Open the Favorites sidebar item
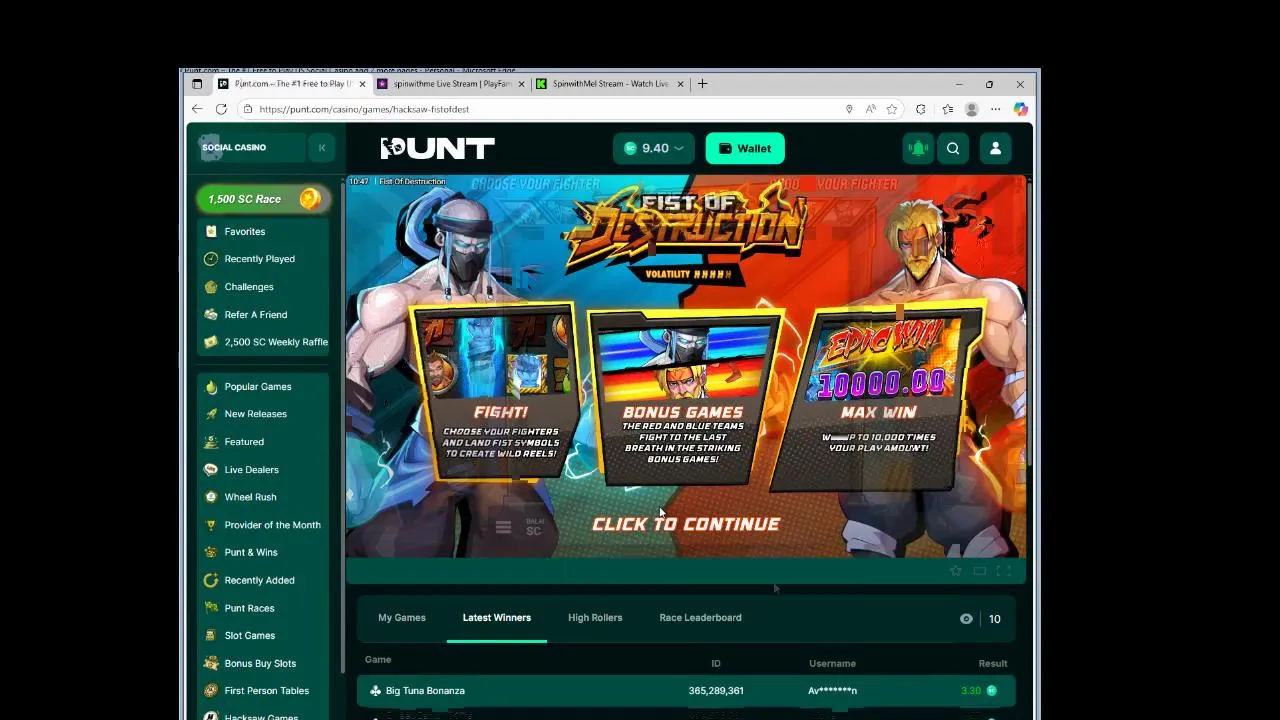Image resolution: width=1280 pixels, height=720 pixels. click(245, 231)
